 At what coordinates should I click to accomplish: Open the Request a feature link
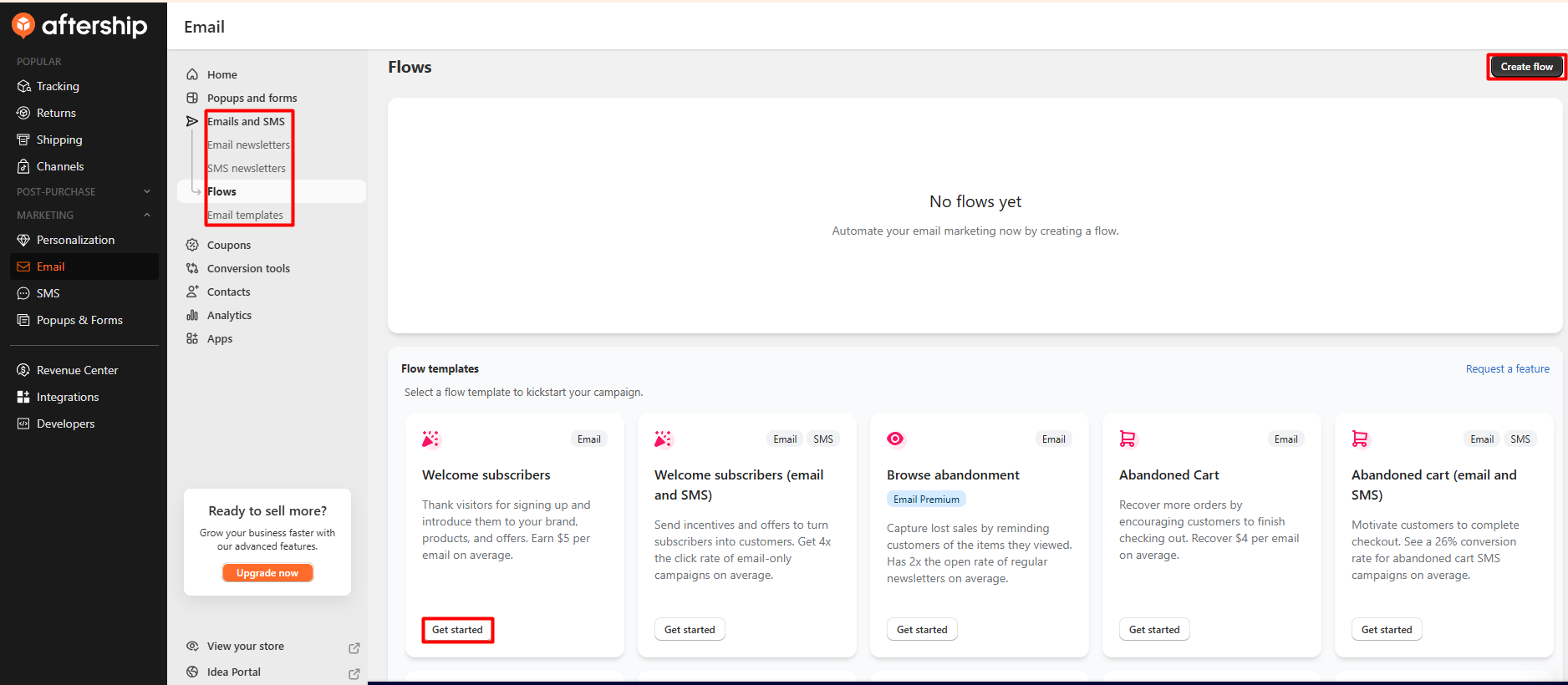(1507, 368)
